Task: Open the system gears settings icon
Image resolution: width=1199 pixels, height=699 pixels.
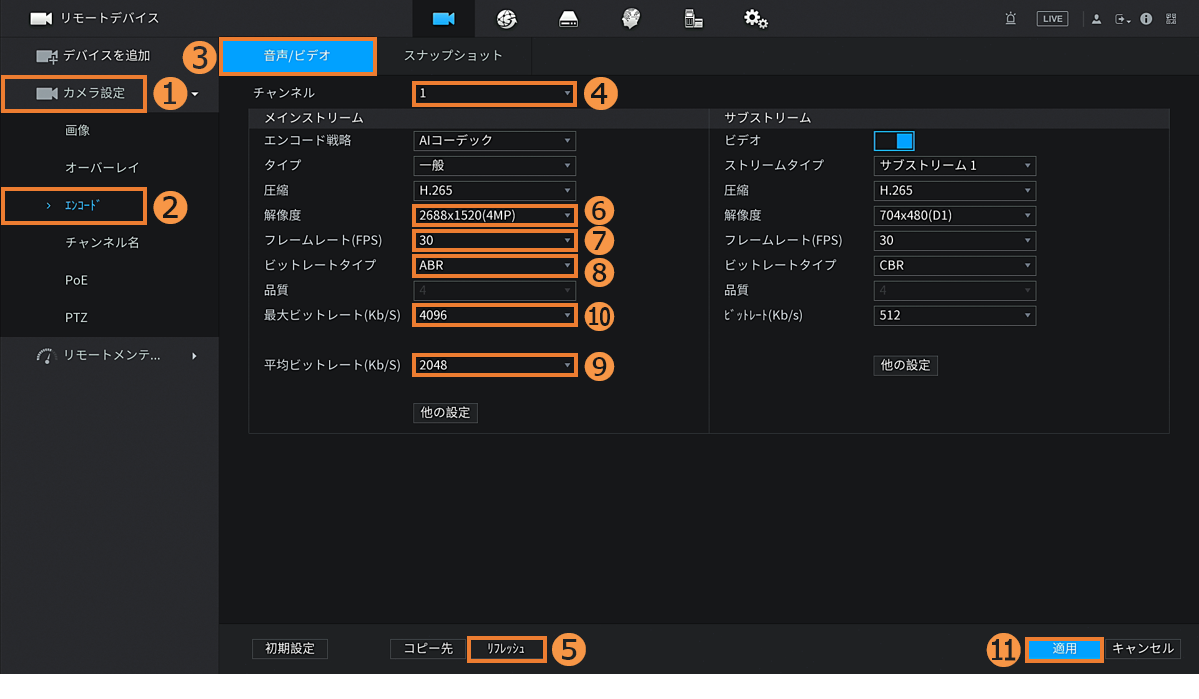Action: point(755,19)
